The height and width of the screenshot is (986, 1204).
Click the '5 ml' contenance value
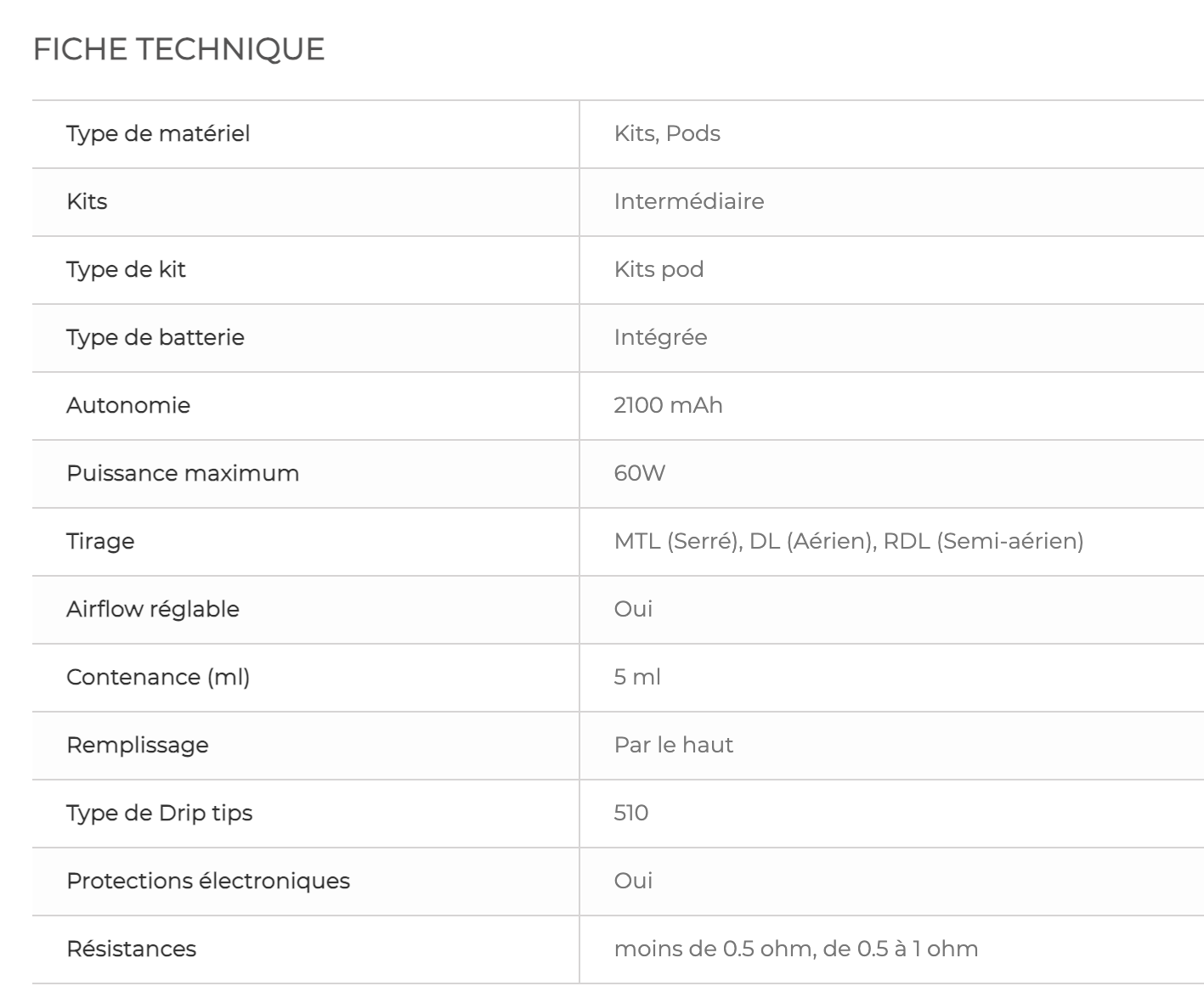pos(637,677)
